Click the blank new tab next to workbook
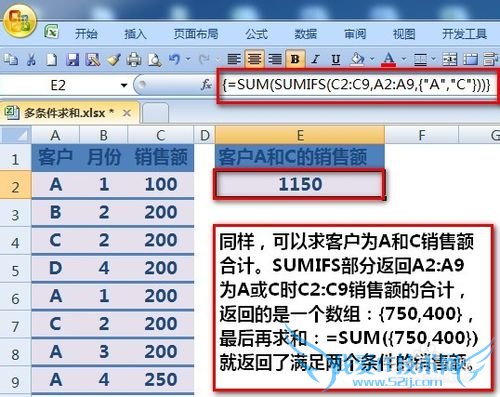 [155, 113]
